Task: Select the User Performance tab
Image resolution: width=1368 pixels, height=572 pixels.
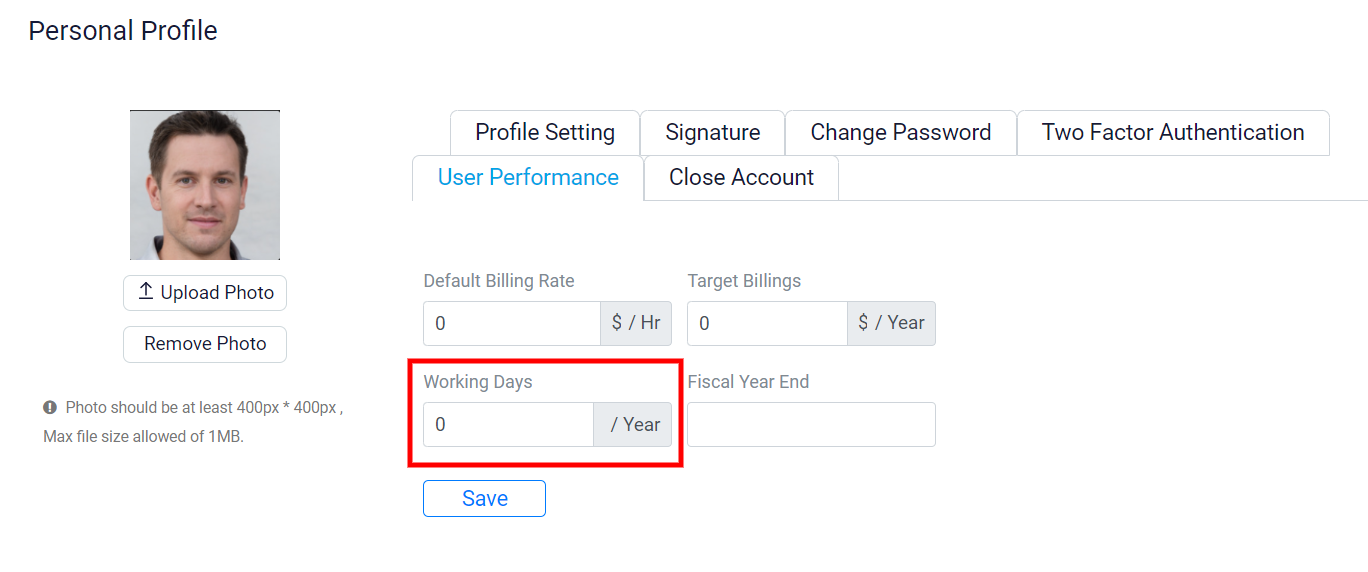Action: coord(528,178)
